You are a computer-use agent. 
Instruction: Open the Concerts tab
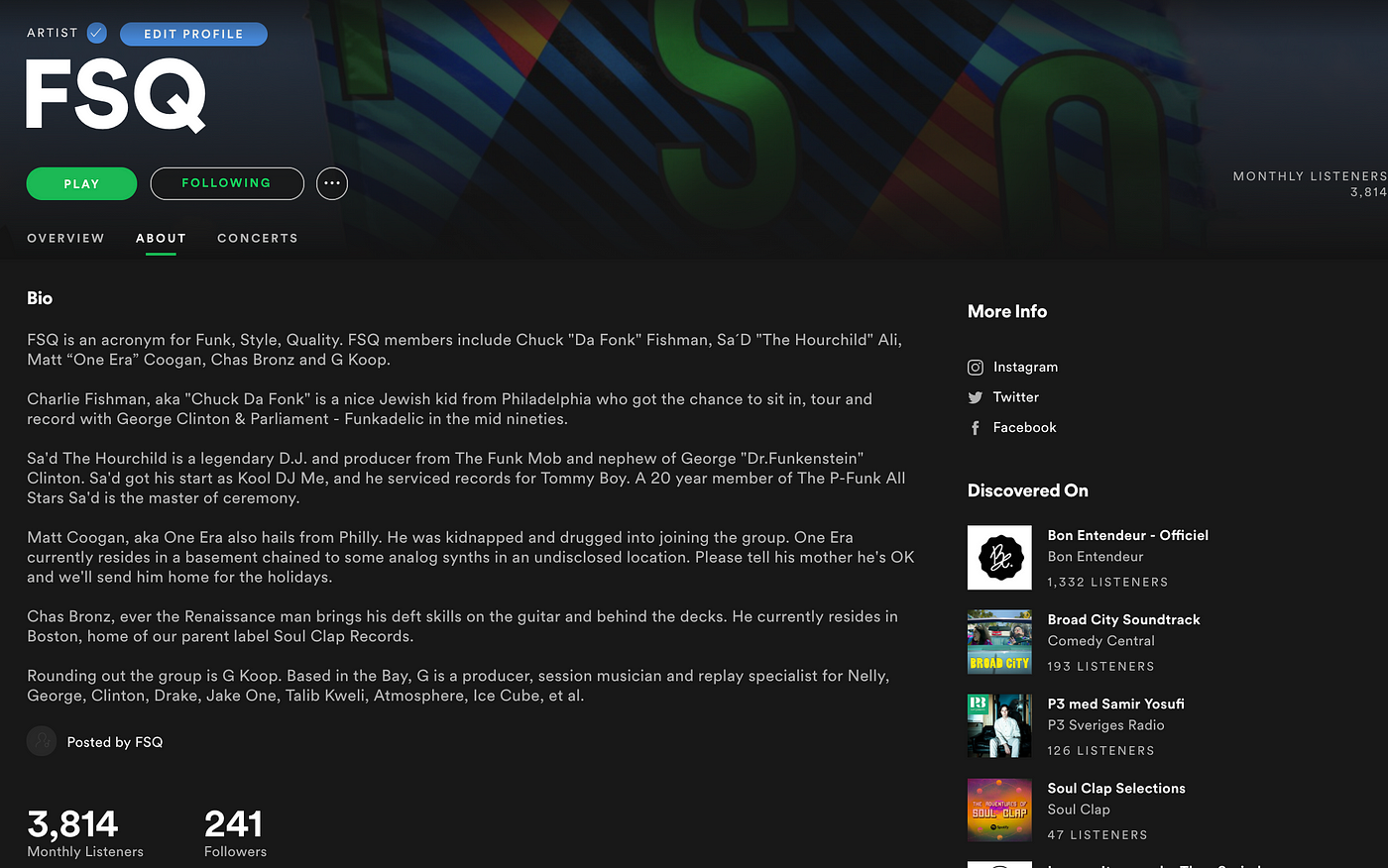point(258,238)
